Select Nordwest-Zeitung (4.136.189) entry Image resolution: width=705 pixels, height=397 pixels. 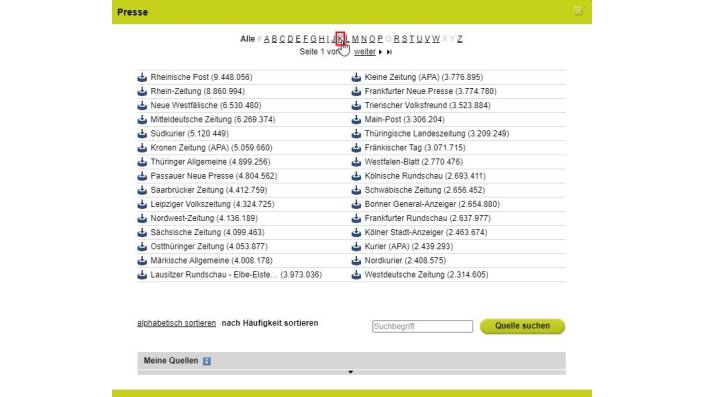(204, 219)
